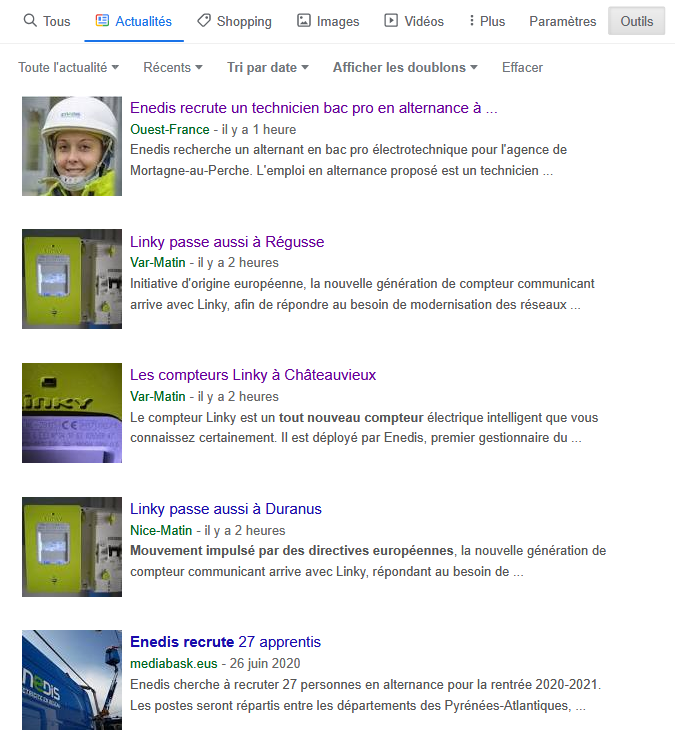The image size is (675, 741).
Task: Click the Ouest-France source name
Action: (x=170, y=129)
